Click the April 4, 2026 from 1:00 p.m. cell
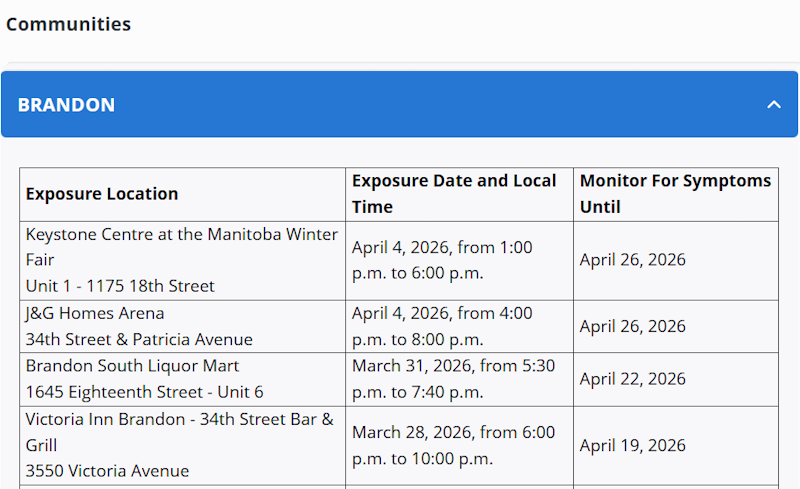 pos(459,261)
